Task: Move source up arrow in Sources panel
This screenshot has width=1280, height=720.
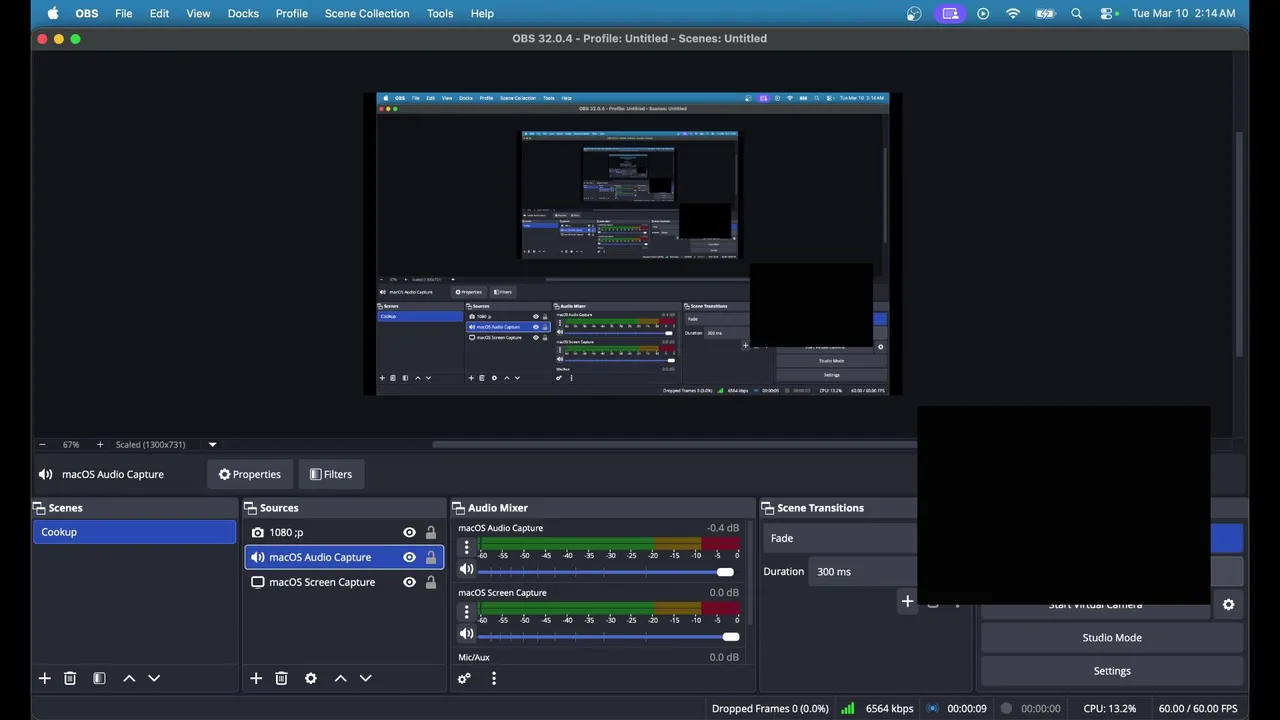Action: pos(340,678)
